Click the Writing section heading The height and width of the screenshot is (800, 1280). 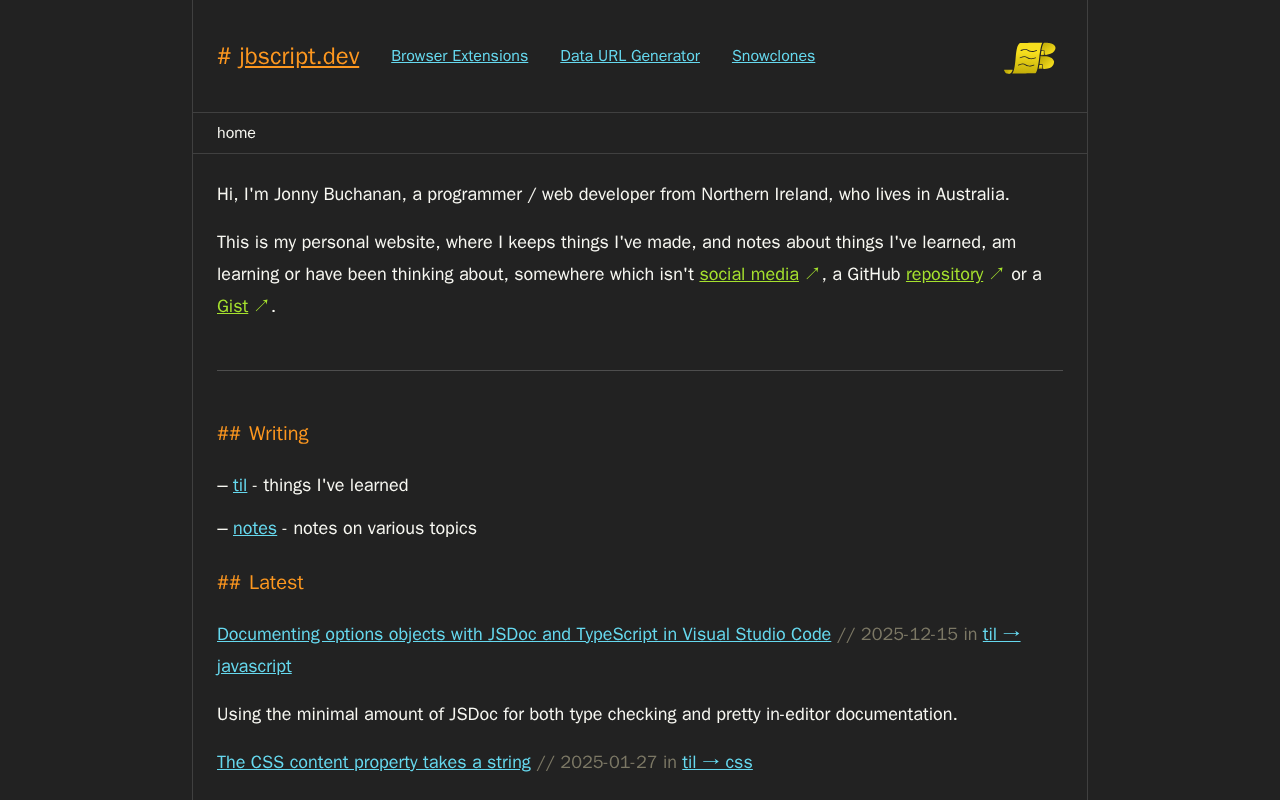[x=263, y=433]
